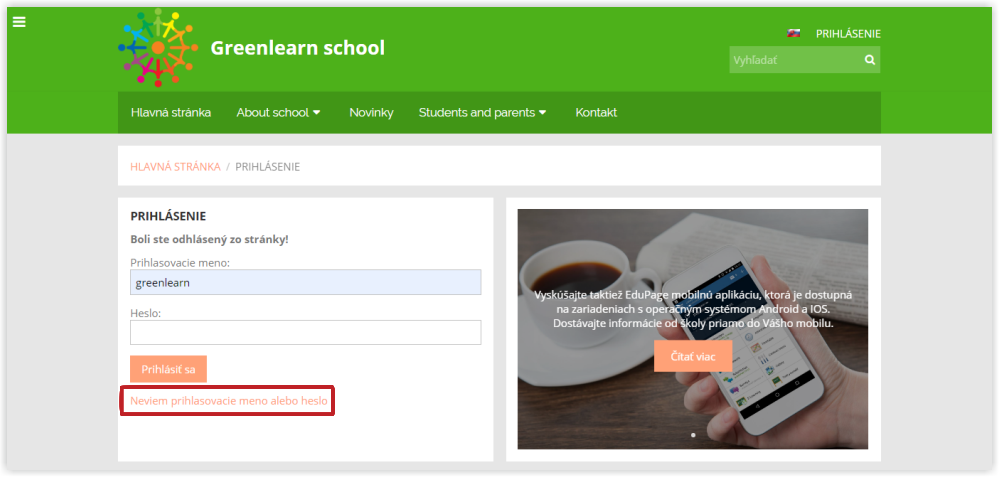Click HLAVNÁ STRÁNKA breadcrumb link
The width and height of the screenshot is (999, 477).
(175, 167)
